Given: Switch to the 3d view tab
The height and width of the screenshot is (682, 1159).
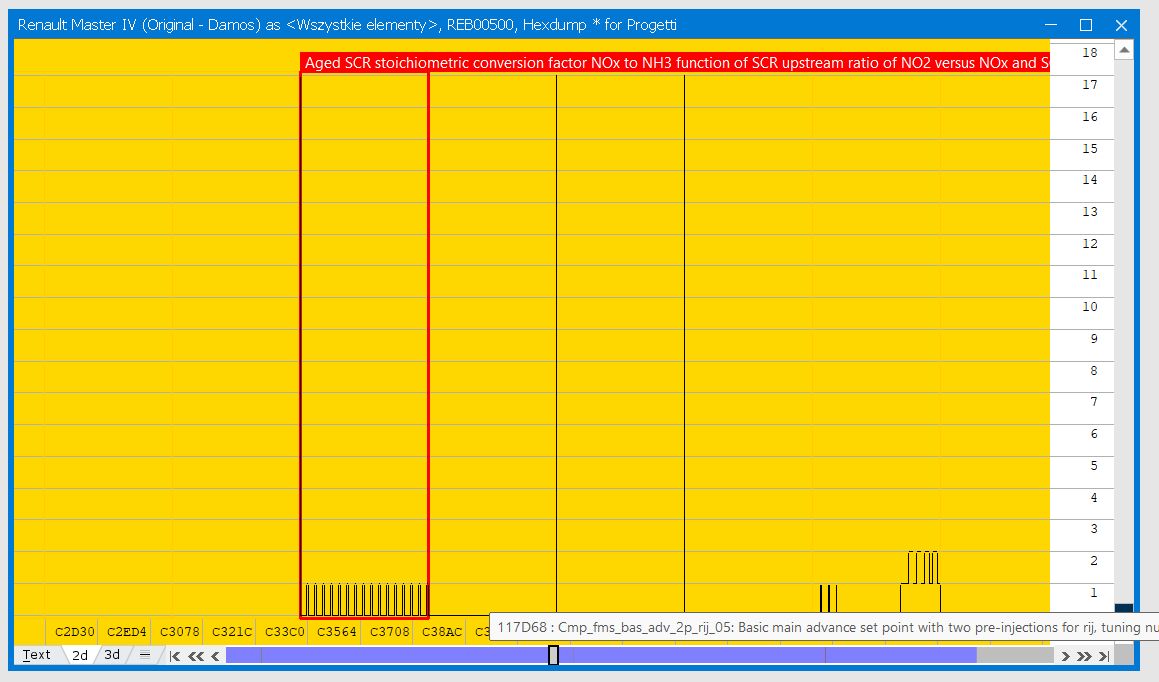Looking at the screenshot, I should pos(112,655).
